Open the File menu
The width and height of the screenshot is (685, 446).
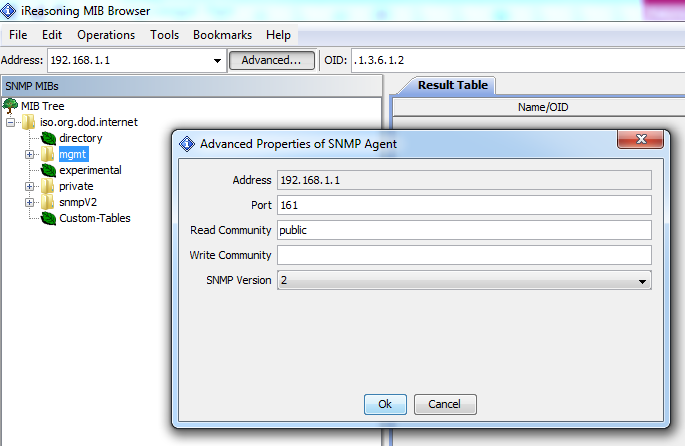pos(18,35)
